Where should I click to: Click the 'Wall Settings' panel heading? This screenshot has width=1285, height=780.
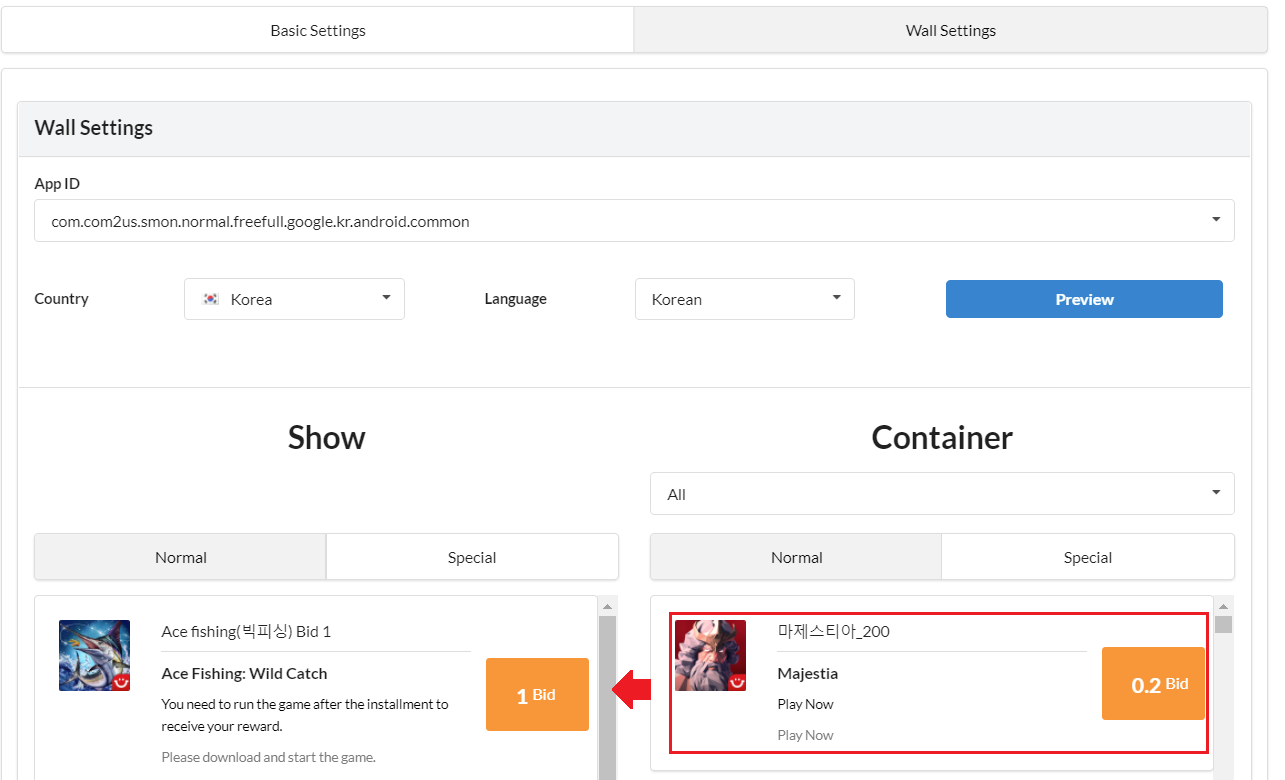pos(94,128)
